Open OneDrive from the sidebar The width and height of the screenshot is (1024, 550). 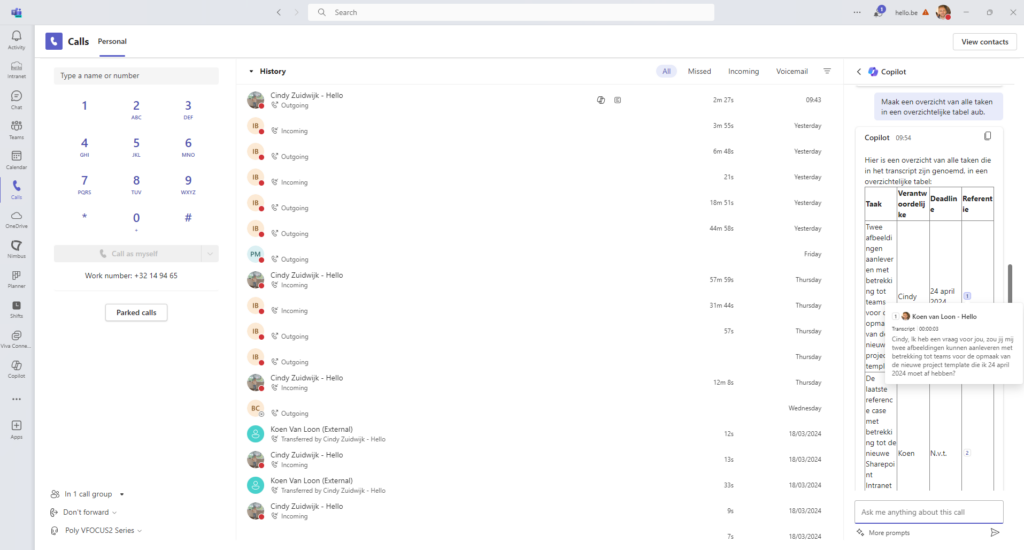(x=16, y=219)
